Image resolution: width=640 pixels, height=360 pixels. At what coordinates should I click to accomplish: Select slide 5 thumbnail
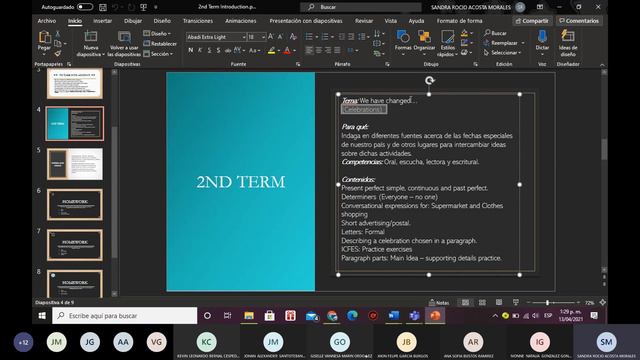[x=75, y=164]
